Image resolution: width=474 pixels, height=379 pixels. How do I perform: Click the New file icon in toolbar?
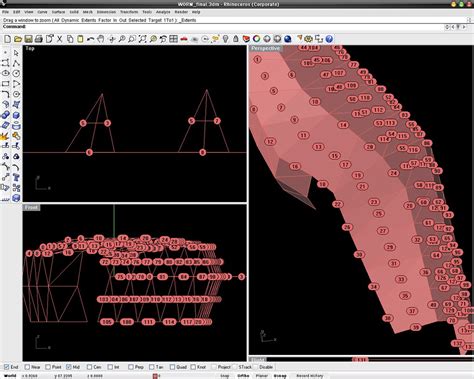(7, 39)
